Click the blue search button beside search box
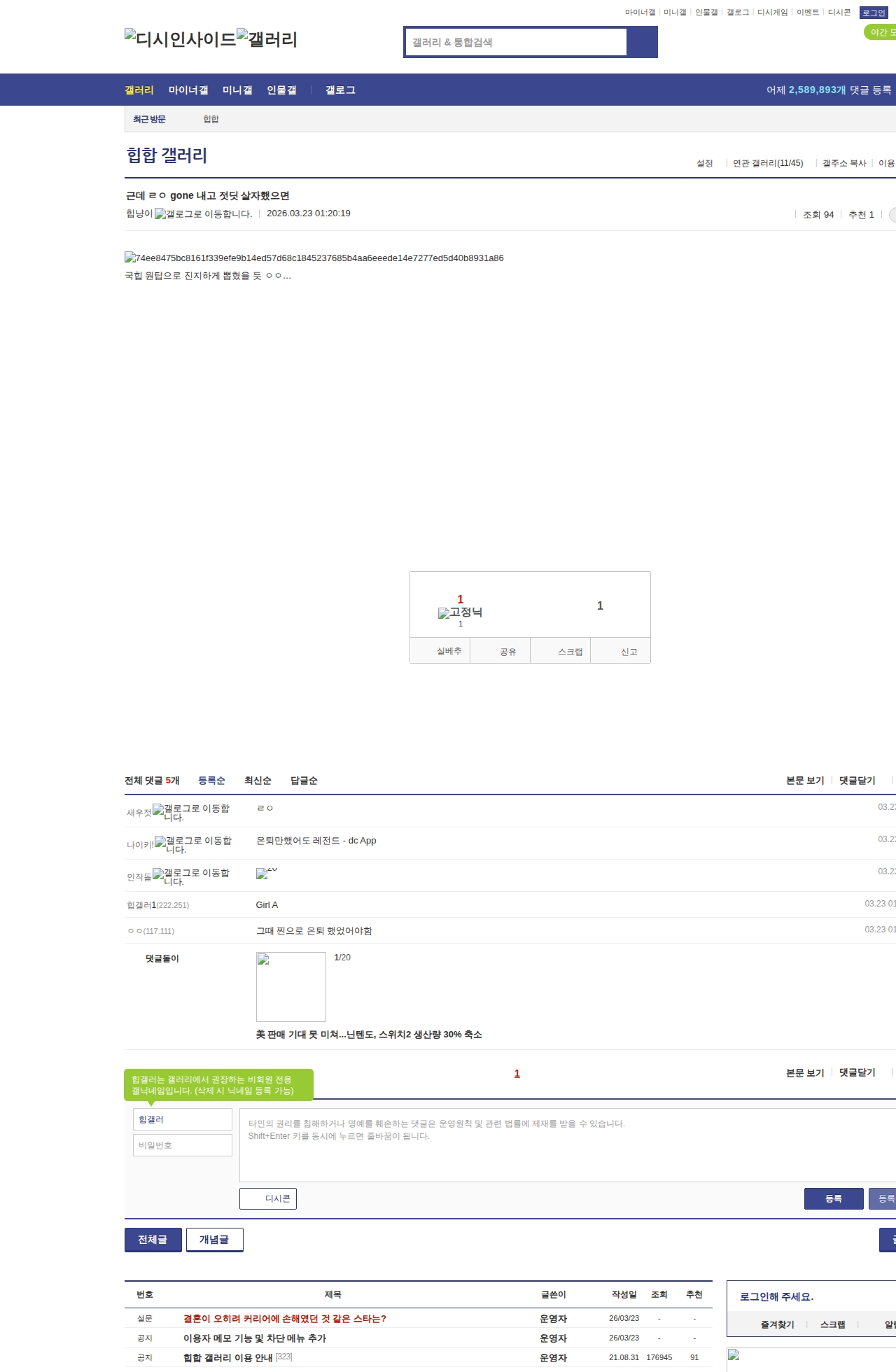Screen dimensions: 896x1372 (x=642, y=42)
